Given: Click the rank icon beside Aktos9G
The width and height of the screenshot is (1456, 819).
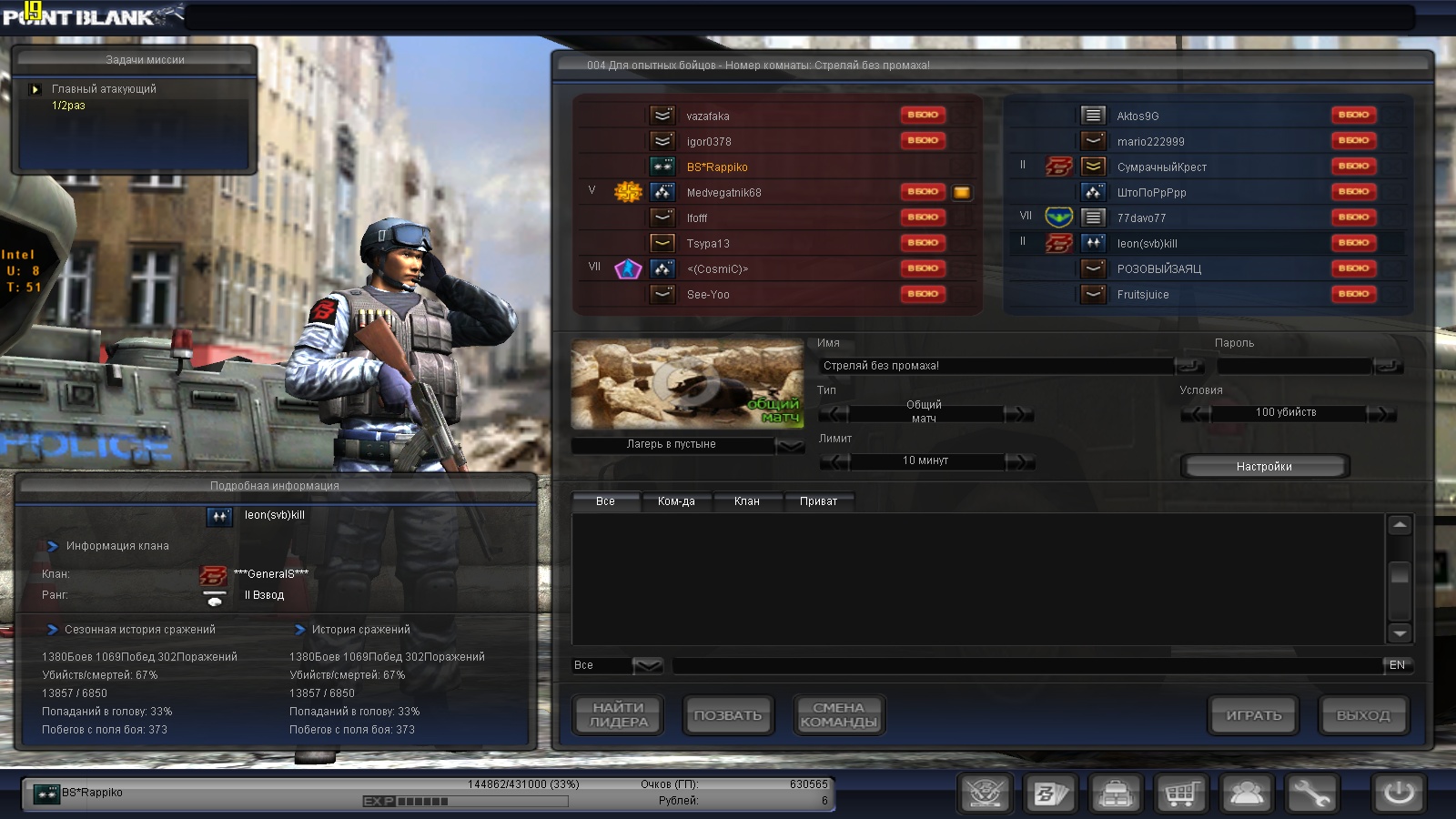Looking at the screenshot, I should (1093, 116).
